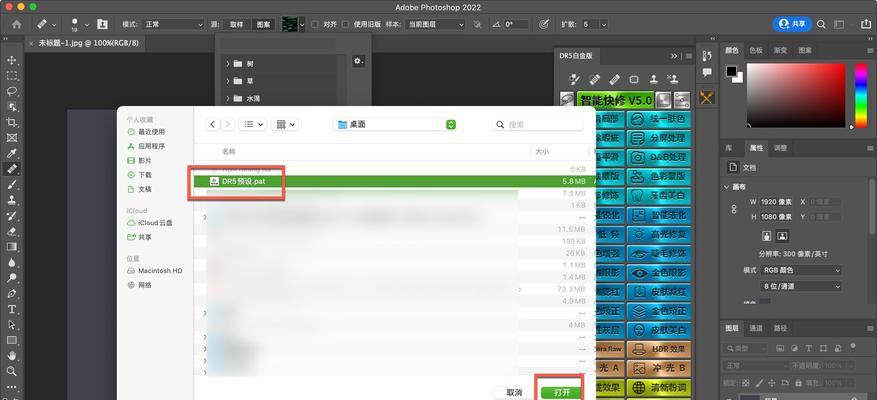This screenshot has height=400, width=877.
Task: Open the 8 位/通道 bit depth dropdown
Action: click(800, 286)
